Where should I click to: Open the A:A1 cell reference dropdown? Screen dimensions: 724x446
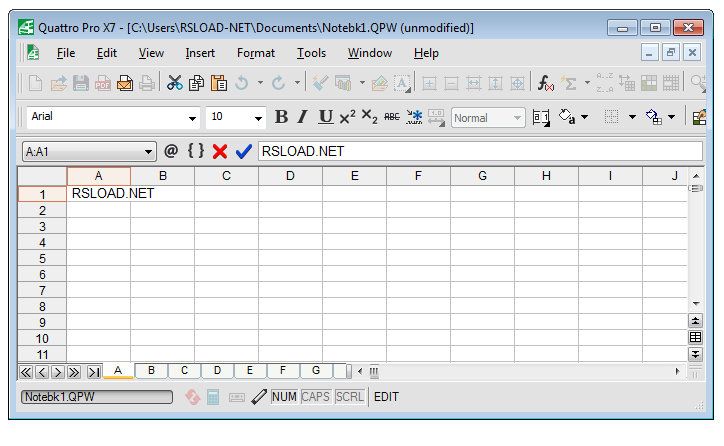click(x=148, y=152)
